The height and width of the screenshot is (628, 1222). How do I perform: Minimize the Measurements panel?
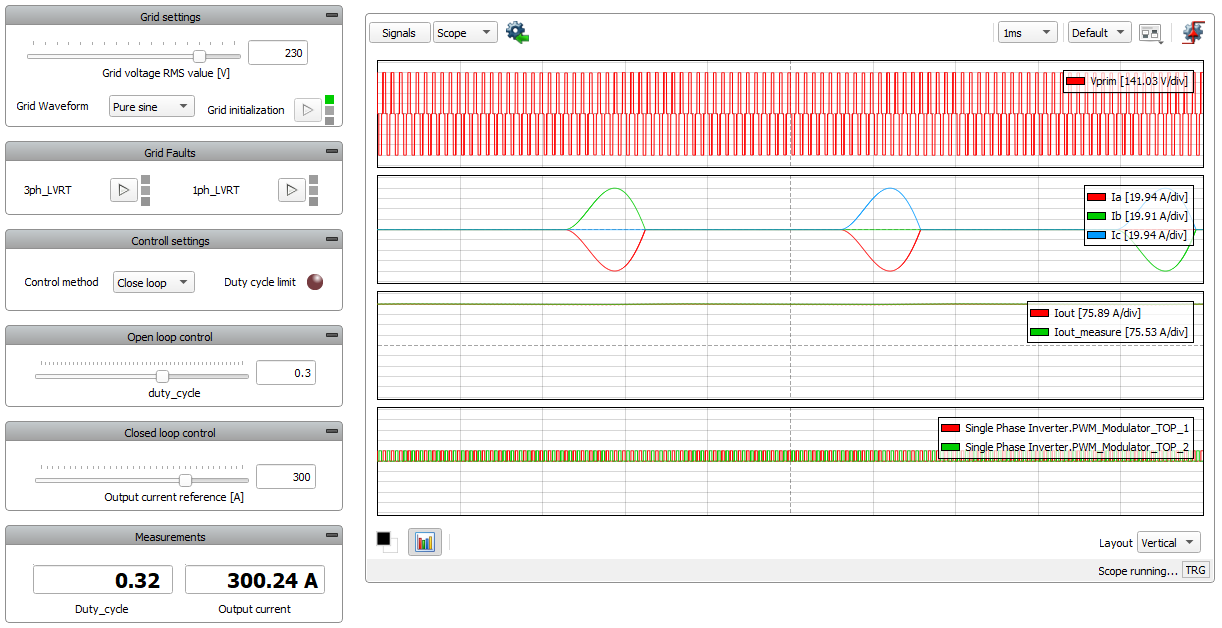332,537
